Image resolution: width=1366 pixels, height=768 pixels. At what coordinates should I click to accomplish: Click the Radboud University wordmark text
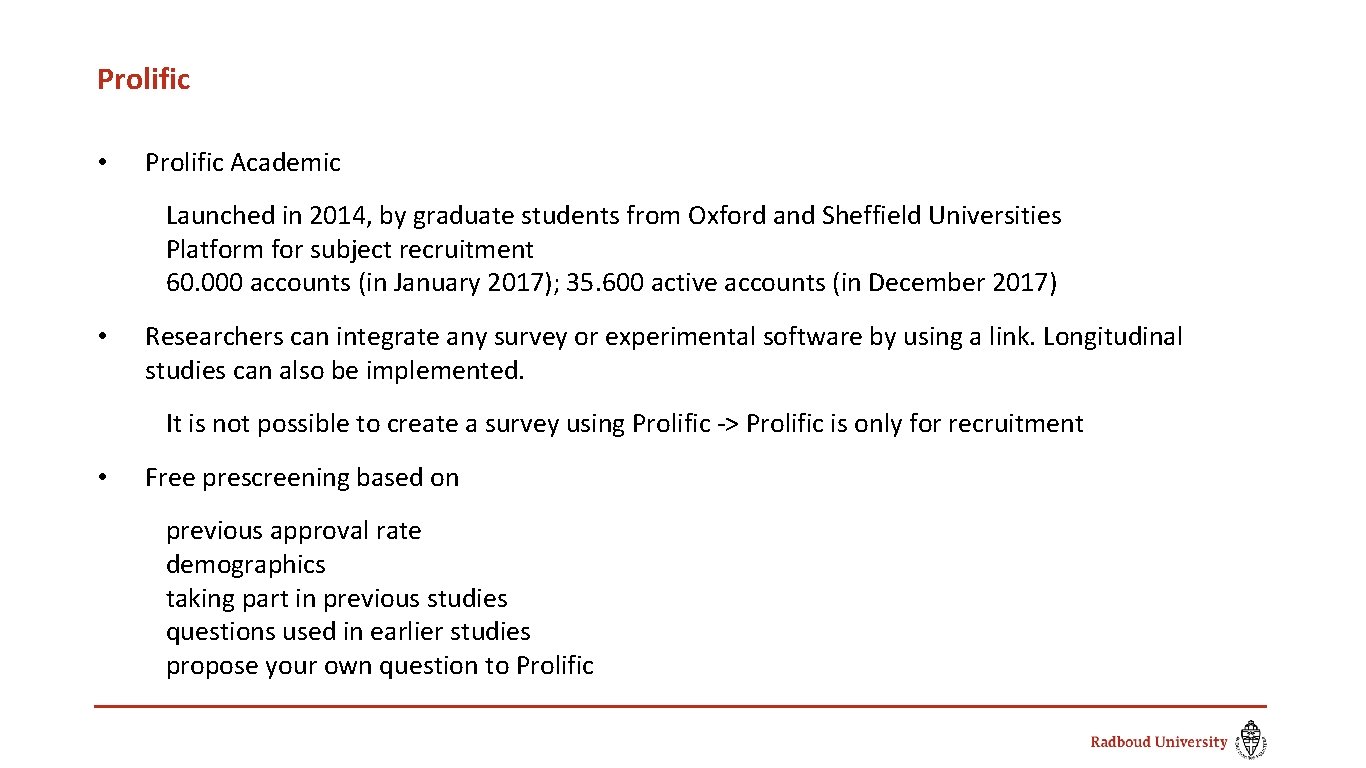(1158, 742)
